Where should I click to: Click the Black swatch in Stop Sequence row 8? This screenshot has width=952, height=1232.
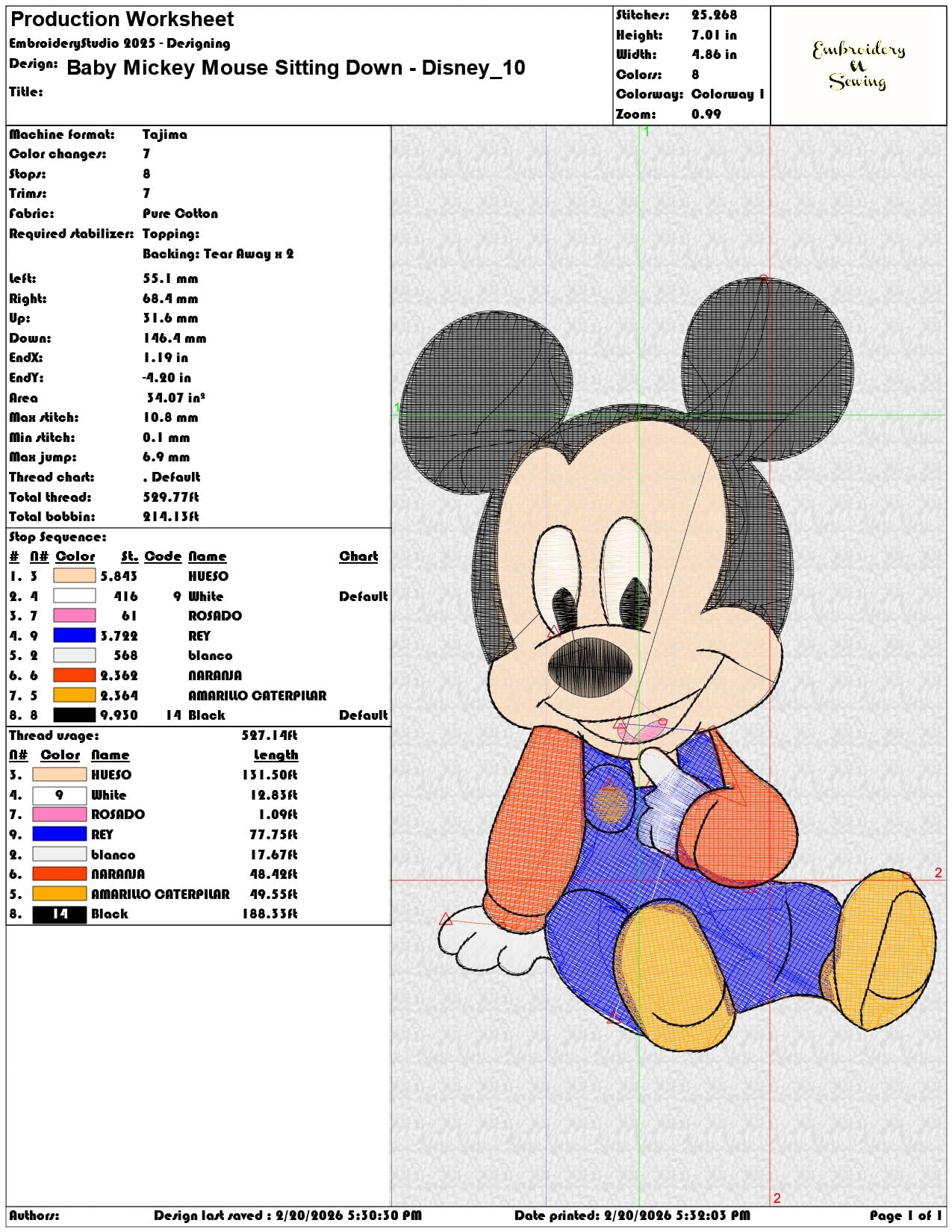pyautogui.click(x=75, y=715)
